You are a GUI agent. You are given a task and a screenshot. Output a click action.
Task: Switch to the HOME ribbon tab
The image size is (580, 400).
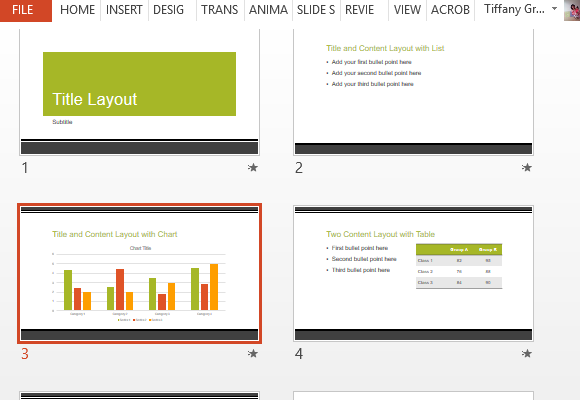pyautogui.click(x=77, y=10)
